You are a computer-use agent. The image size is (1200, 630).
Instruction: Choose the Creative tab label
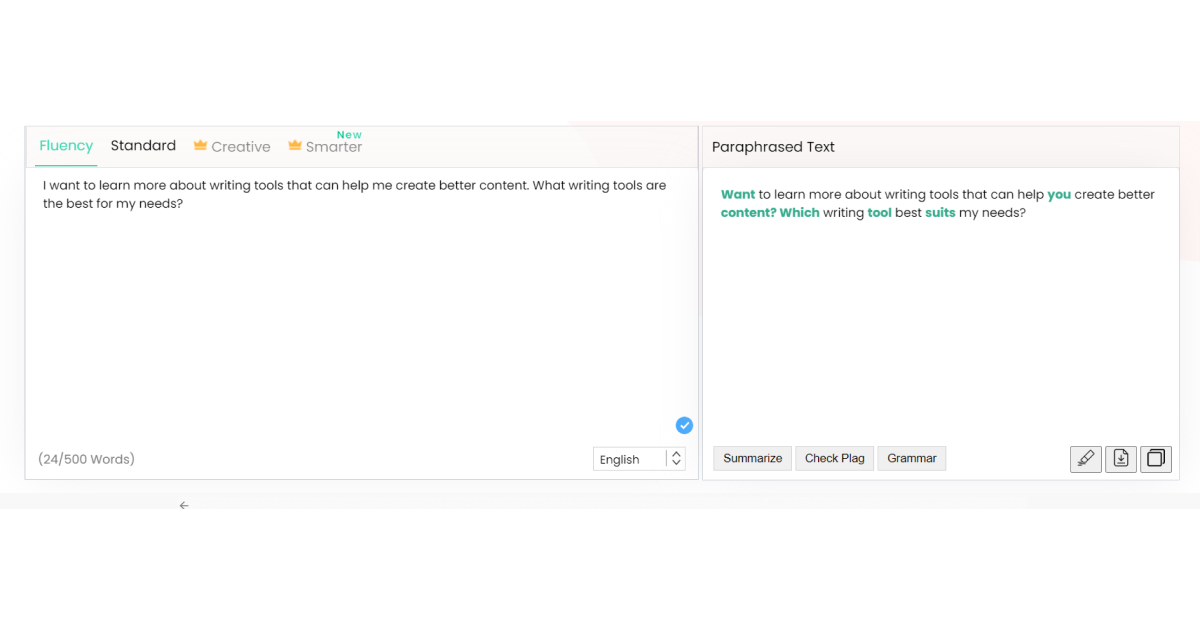[x=241, y=147]
